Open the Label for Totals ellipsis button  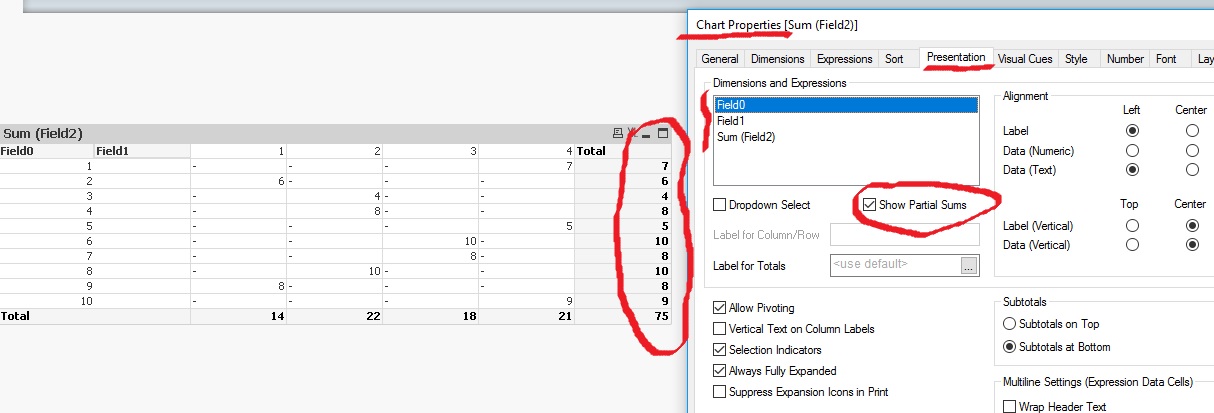pos(968,265)
